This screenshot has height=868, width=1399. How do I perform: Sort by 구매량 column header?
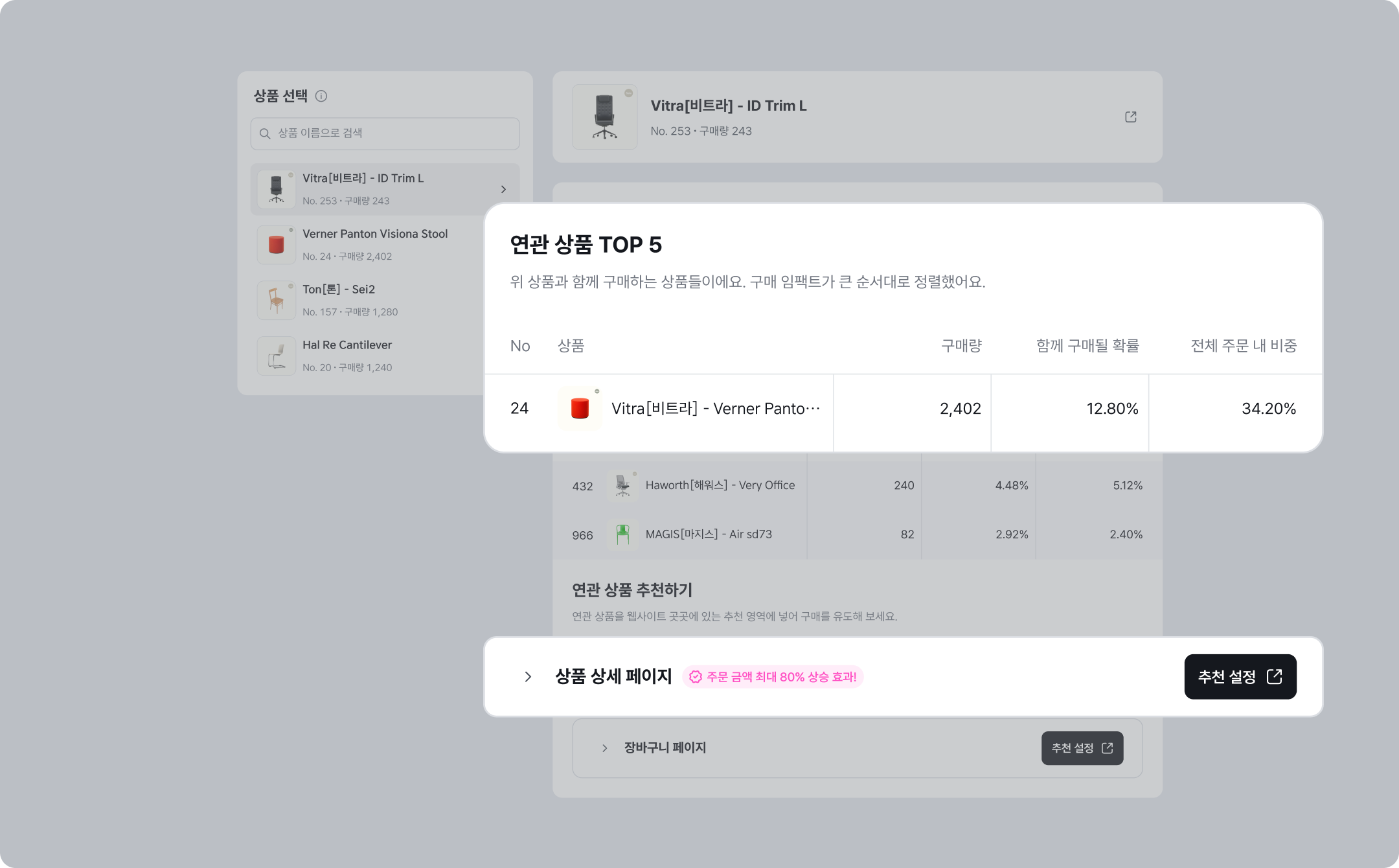[961, 346]
